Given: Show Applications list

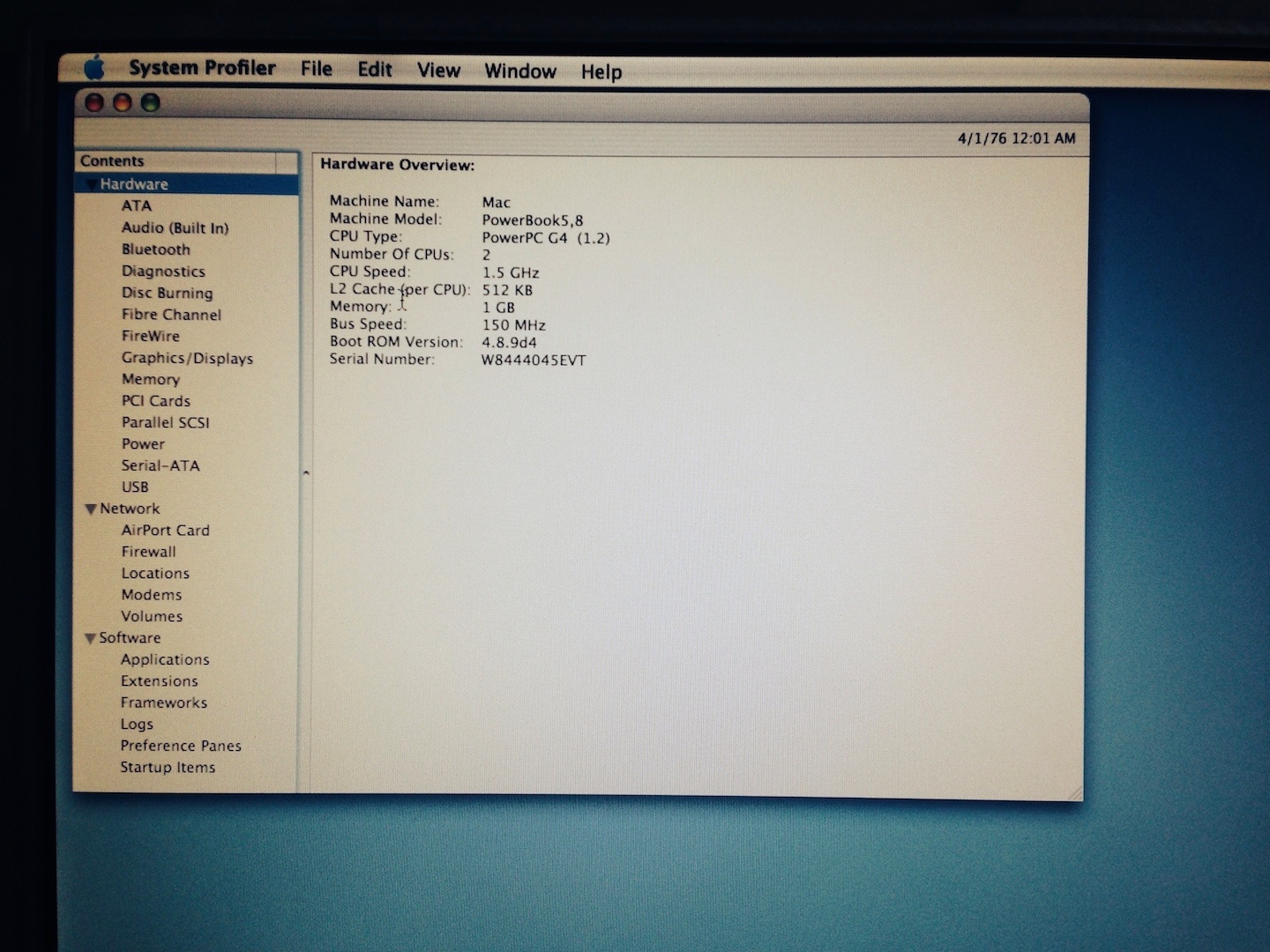Looking at the screenshot, I should click(x=165, y=659).
